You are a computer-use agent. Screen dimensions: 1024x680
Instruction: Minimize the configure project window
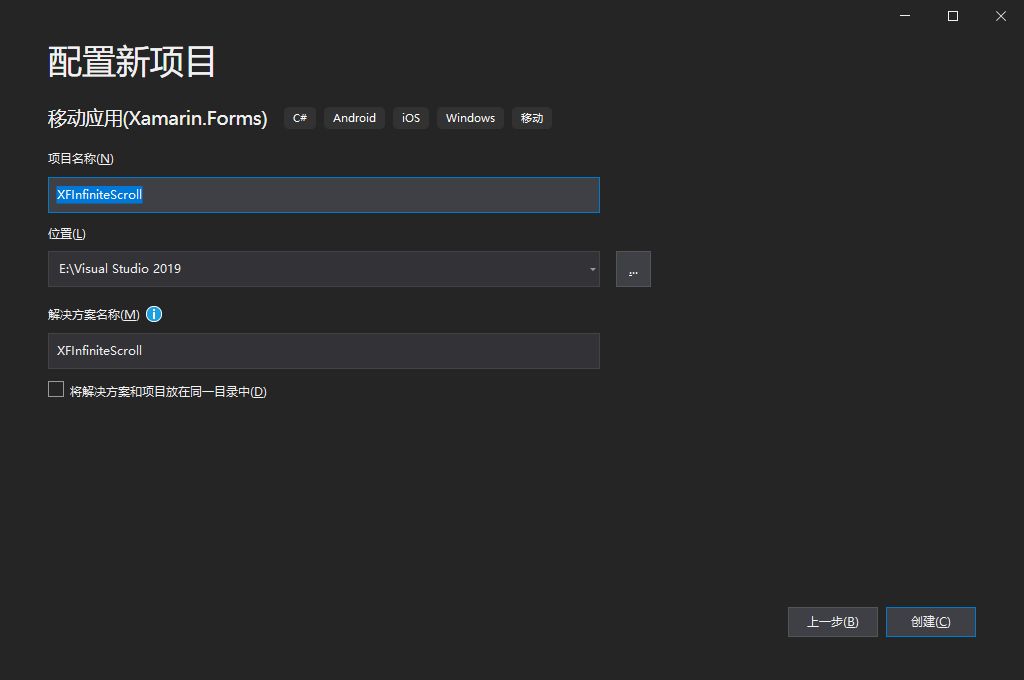pyautogui.click(x=904, y=16)
